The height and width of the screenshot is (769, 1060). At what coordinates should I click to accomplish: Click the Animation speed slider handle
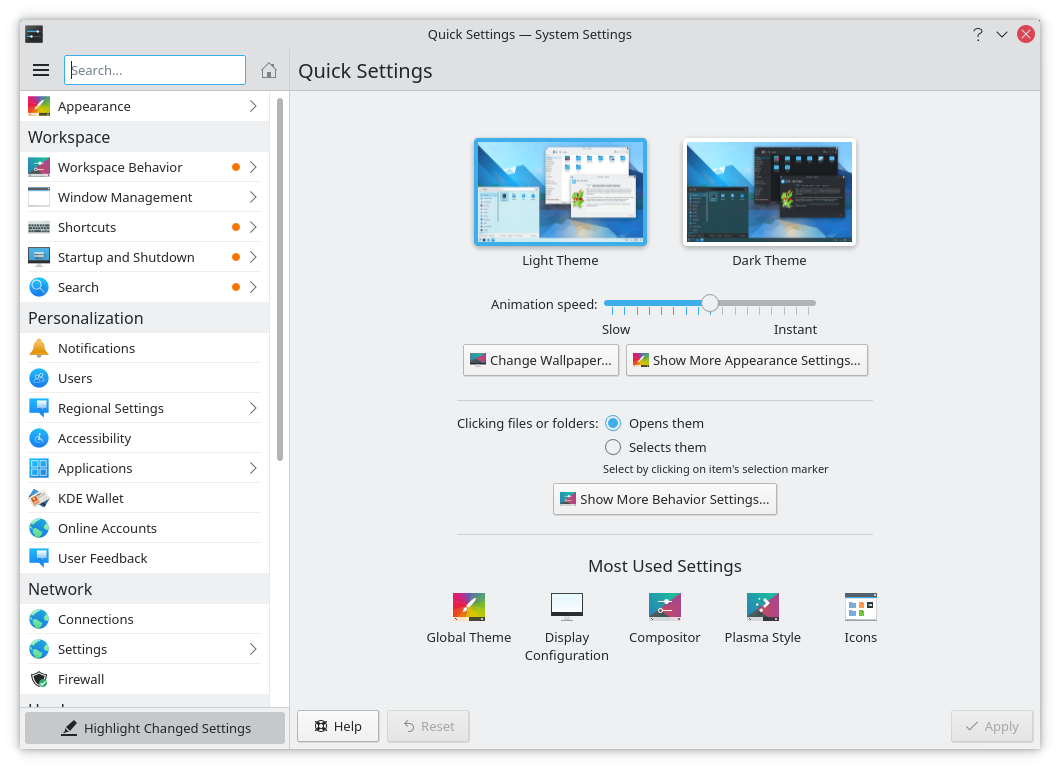709,303
